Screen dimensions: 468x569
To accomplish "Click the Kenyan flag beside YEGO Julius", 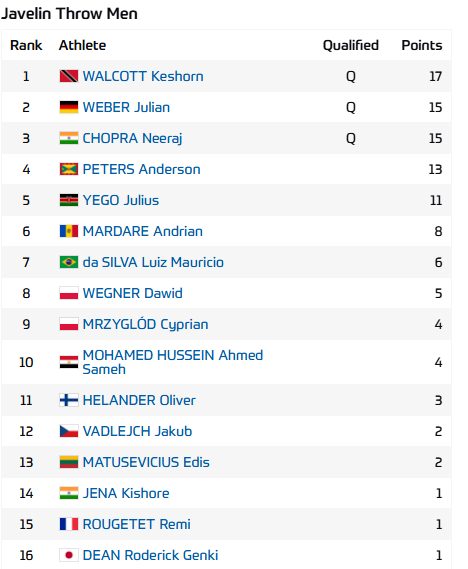I will click(69, 200).
